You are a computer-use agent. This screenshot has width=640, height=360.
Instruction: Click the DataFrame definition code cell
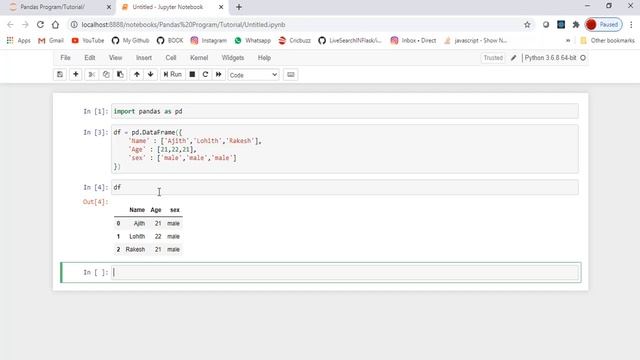pyautogui.click(x=345, y=149)
